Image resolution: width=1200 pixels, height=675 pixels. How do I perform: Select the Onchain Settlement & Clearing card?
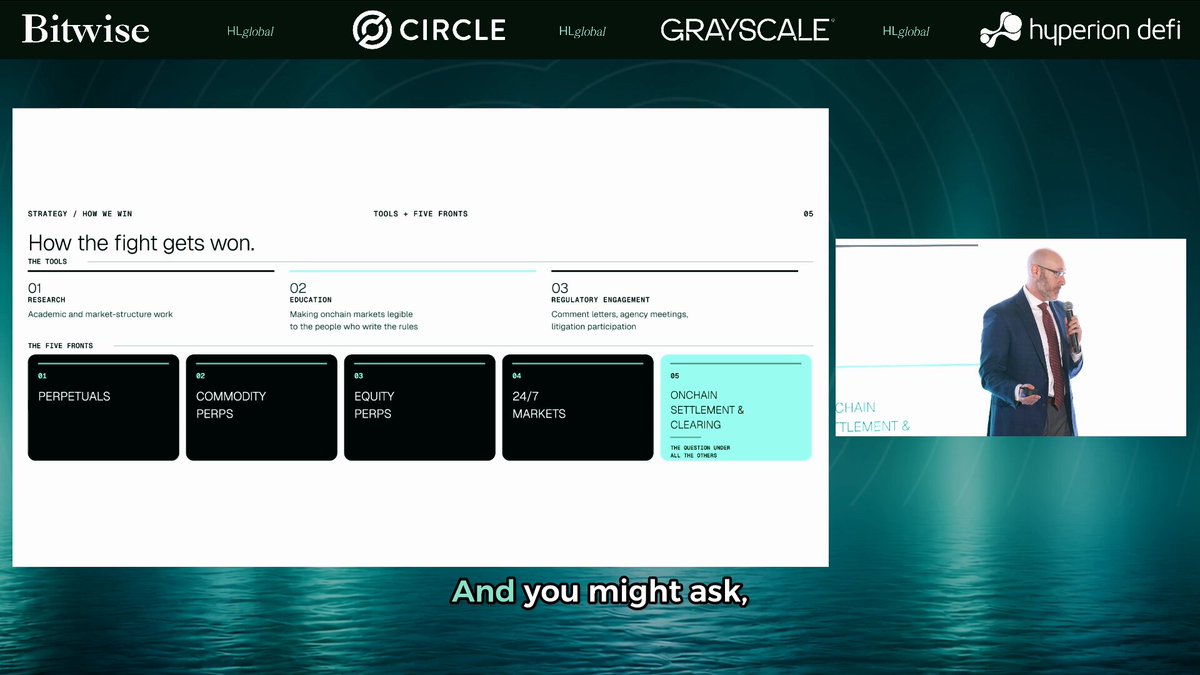[x=736, y=407]
